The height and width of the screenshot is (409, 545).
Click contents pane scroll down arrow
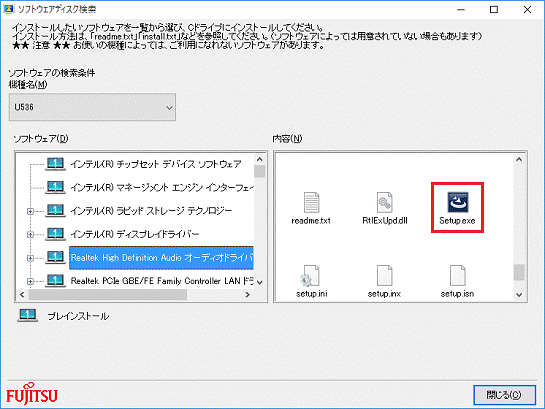(x=519, y=295)
